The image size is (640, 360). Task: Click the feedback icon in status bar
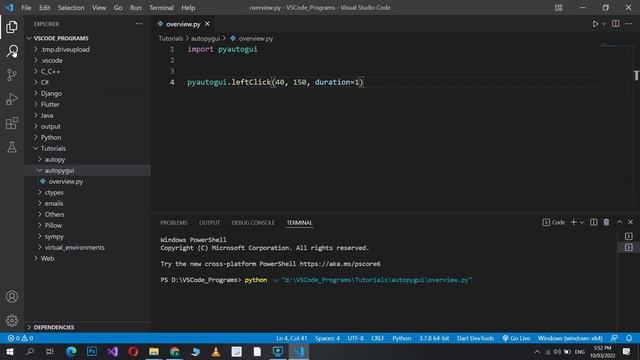pyautogui.click(x=614, y=338)
